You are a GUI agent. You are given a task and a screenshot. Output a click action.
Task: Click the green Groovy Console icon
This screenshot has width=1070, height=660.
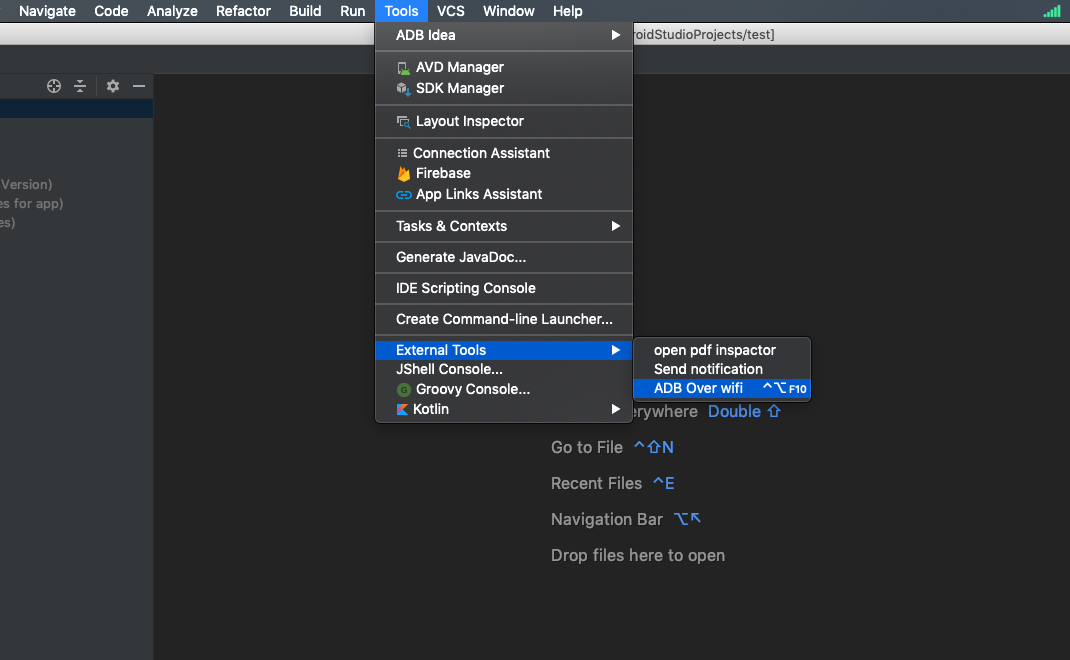403,390
